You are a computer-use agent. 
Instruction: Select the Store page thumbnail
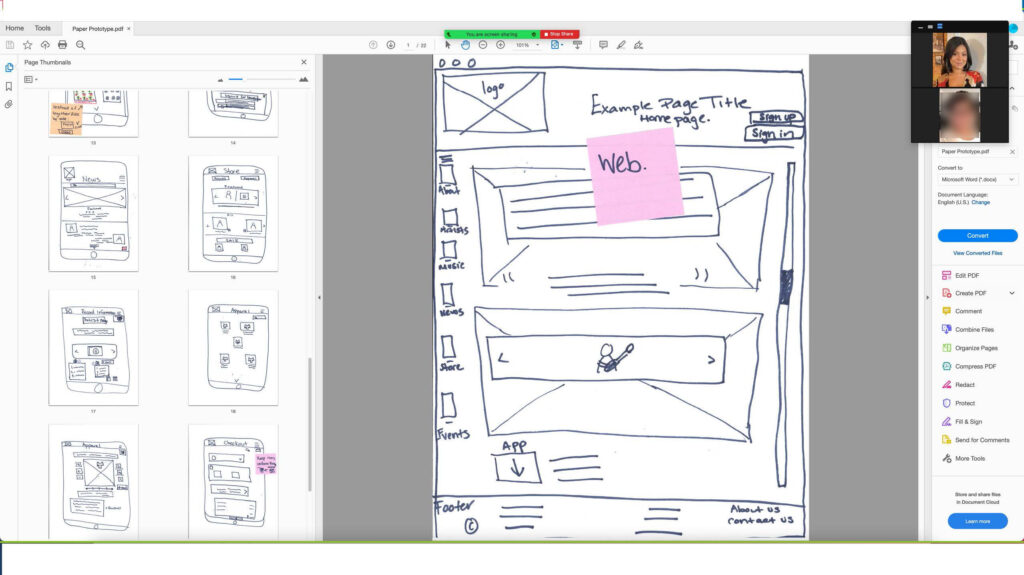(x=233, y=213)
